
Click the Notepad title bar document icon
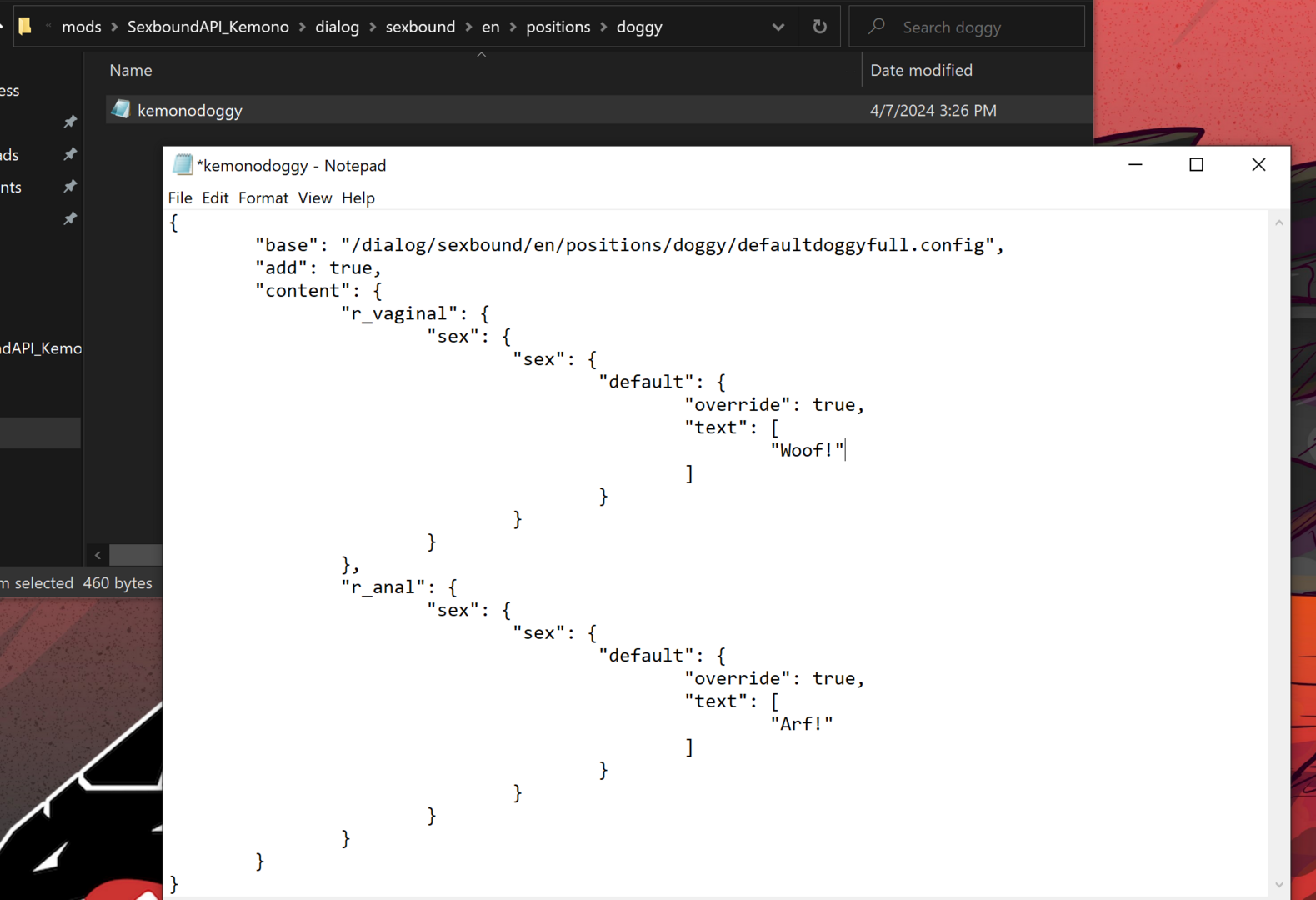coord(182,165)
